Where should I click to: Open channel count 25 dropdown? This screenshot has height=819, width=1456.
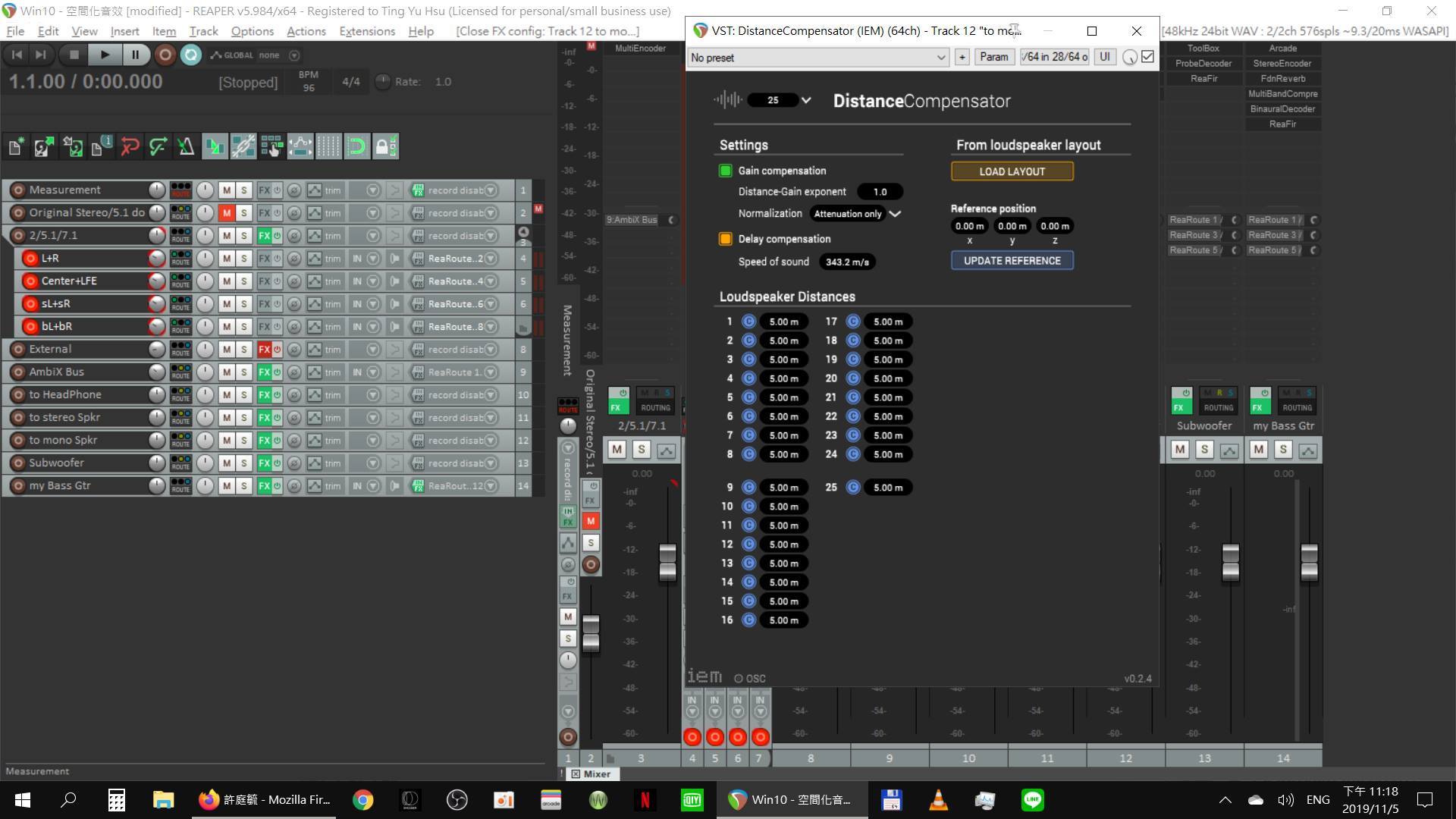click(x=780, y=100)
